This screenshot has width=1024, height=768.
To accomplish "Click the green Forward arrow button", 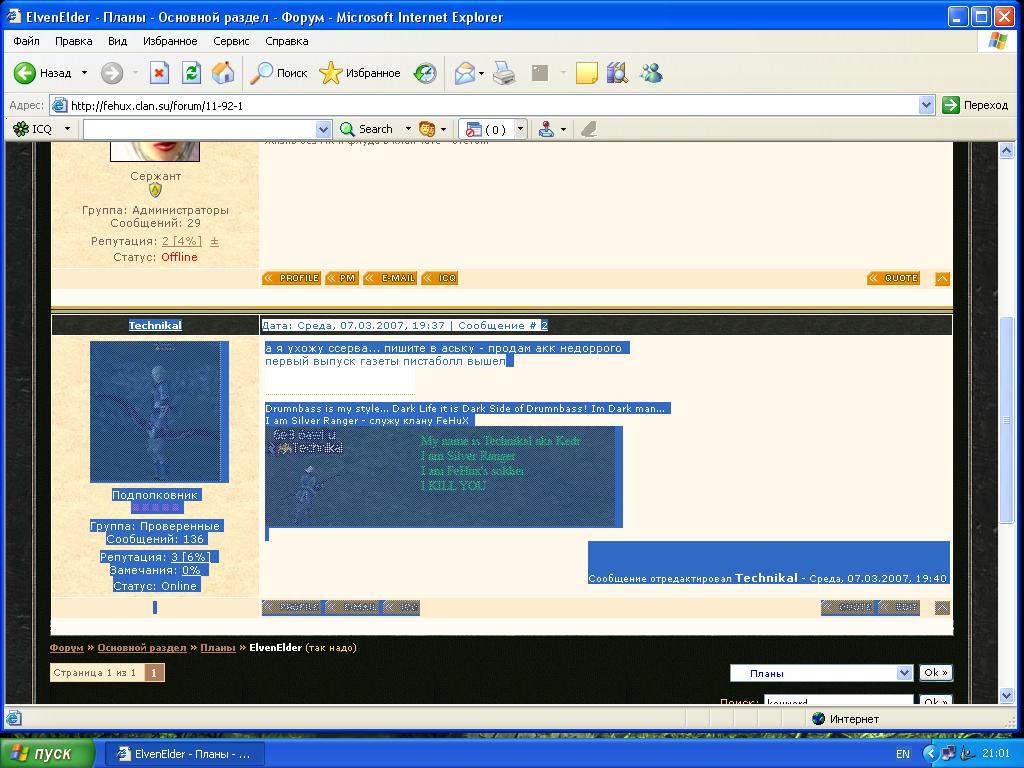I will (x=112, y=73).
